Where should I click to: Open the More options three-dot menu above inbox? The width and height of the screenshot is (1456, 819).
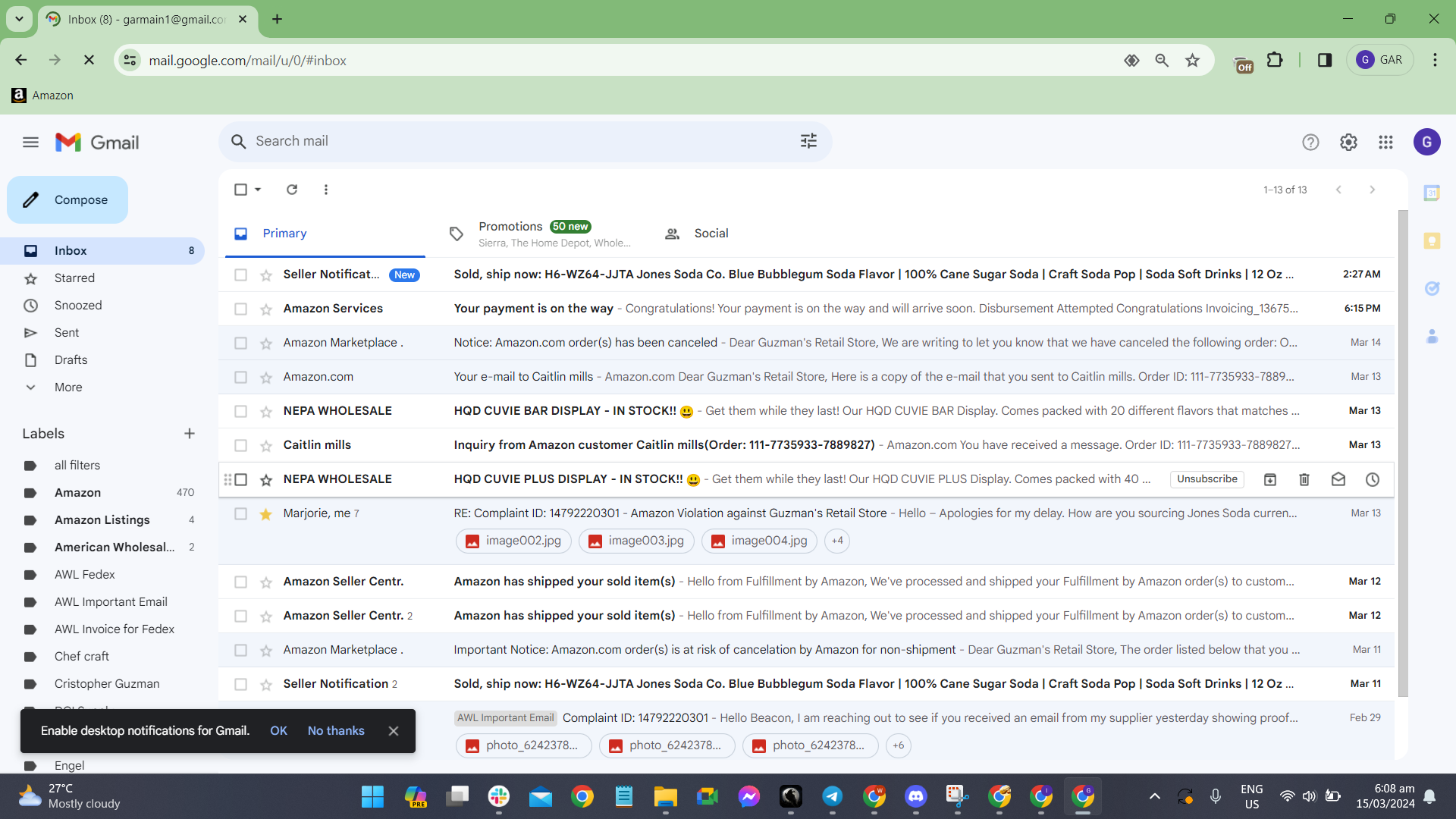point(326,190)
